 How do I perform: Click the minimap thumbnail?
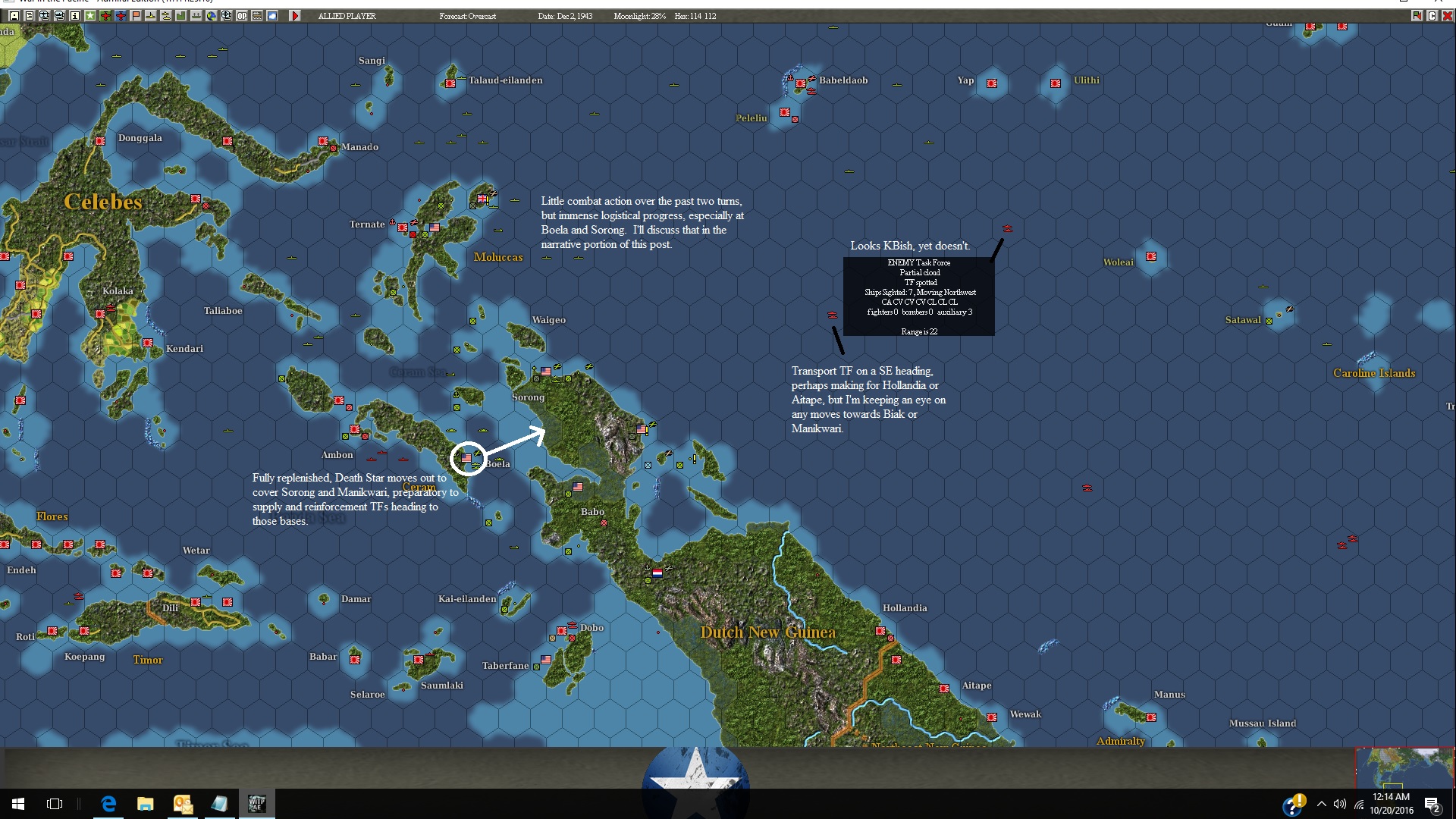1404,767
